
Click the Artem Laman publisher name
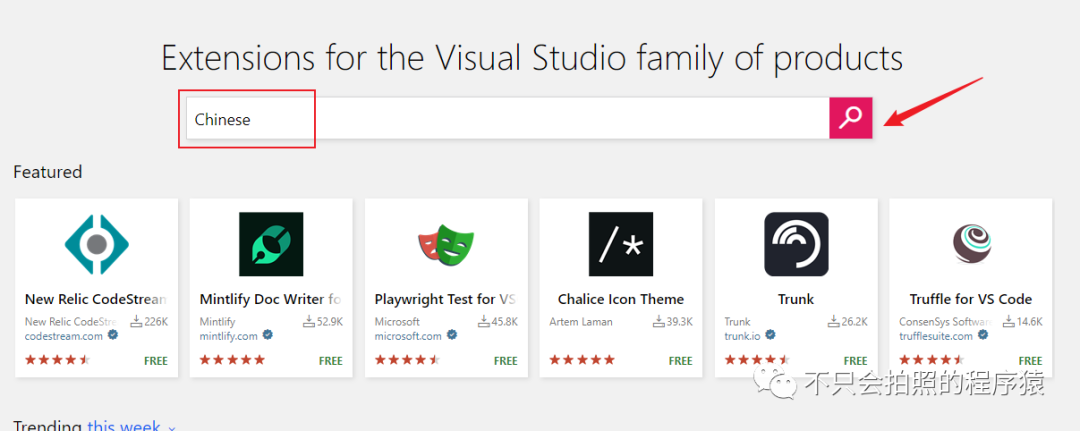pyautogui.click(x=579, y=322)
